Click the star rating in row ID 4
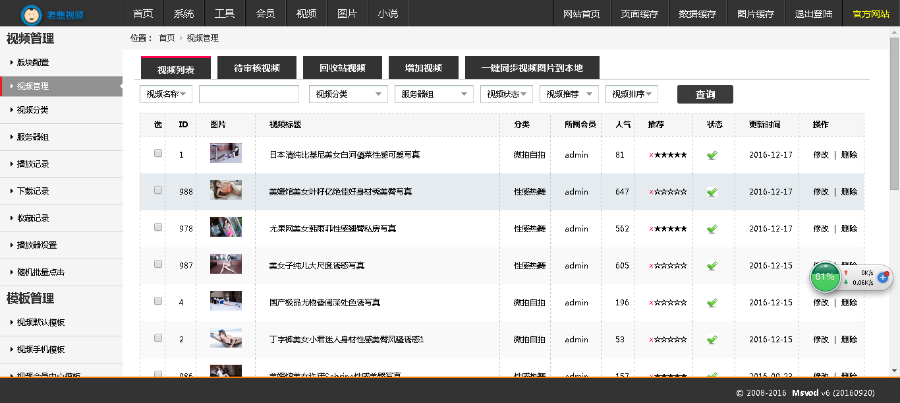 tap(671, 302)
